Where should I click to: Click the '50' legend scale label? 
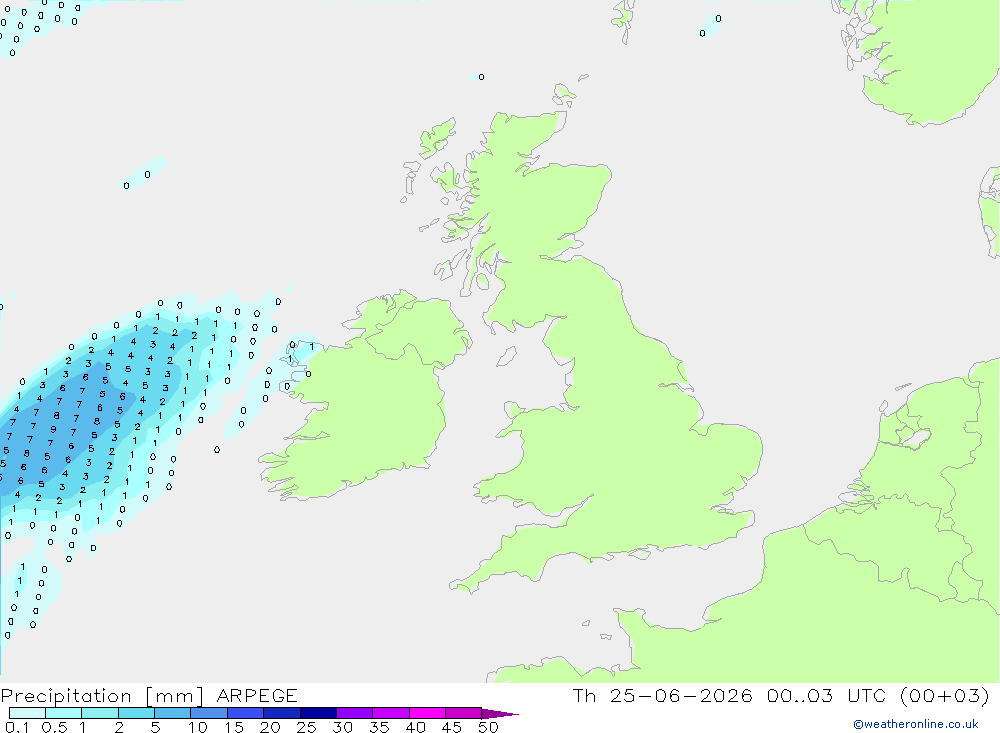click(488, 727)
